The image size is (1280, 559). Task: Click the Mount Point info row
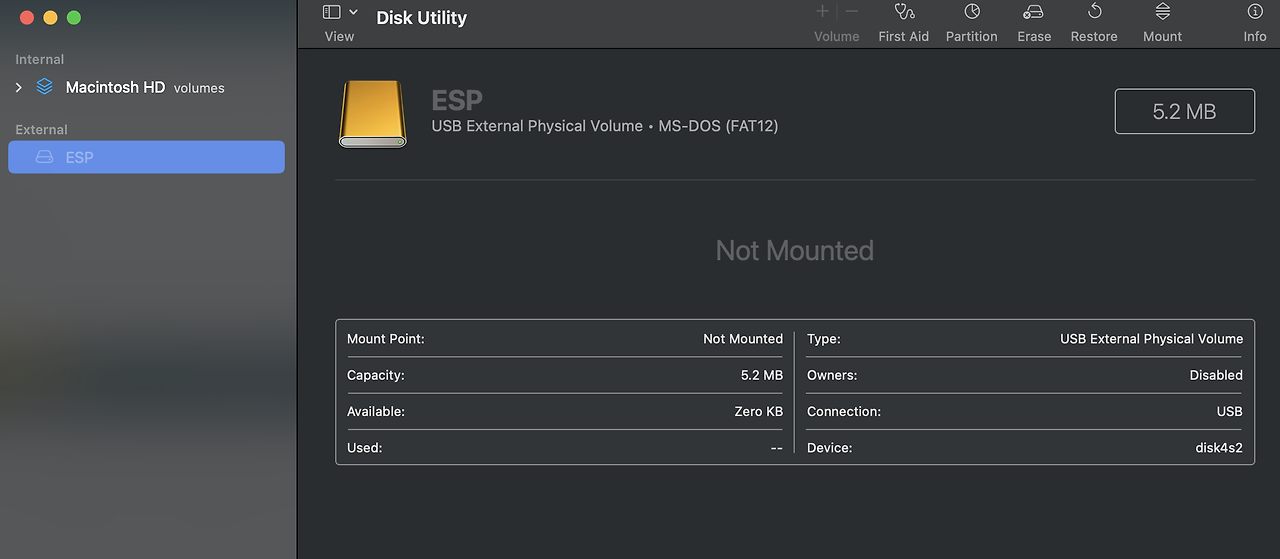coord(564,339)
